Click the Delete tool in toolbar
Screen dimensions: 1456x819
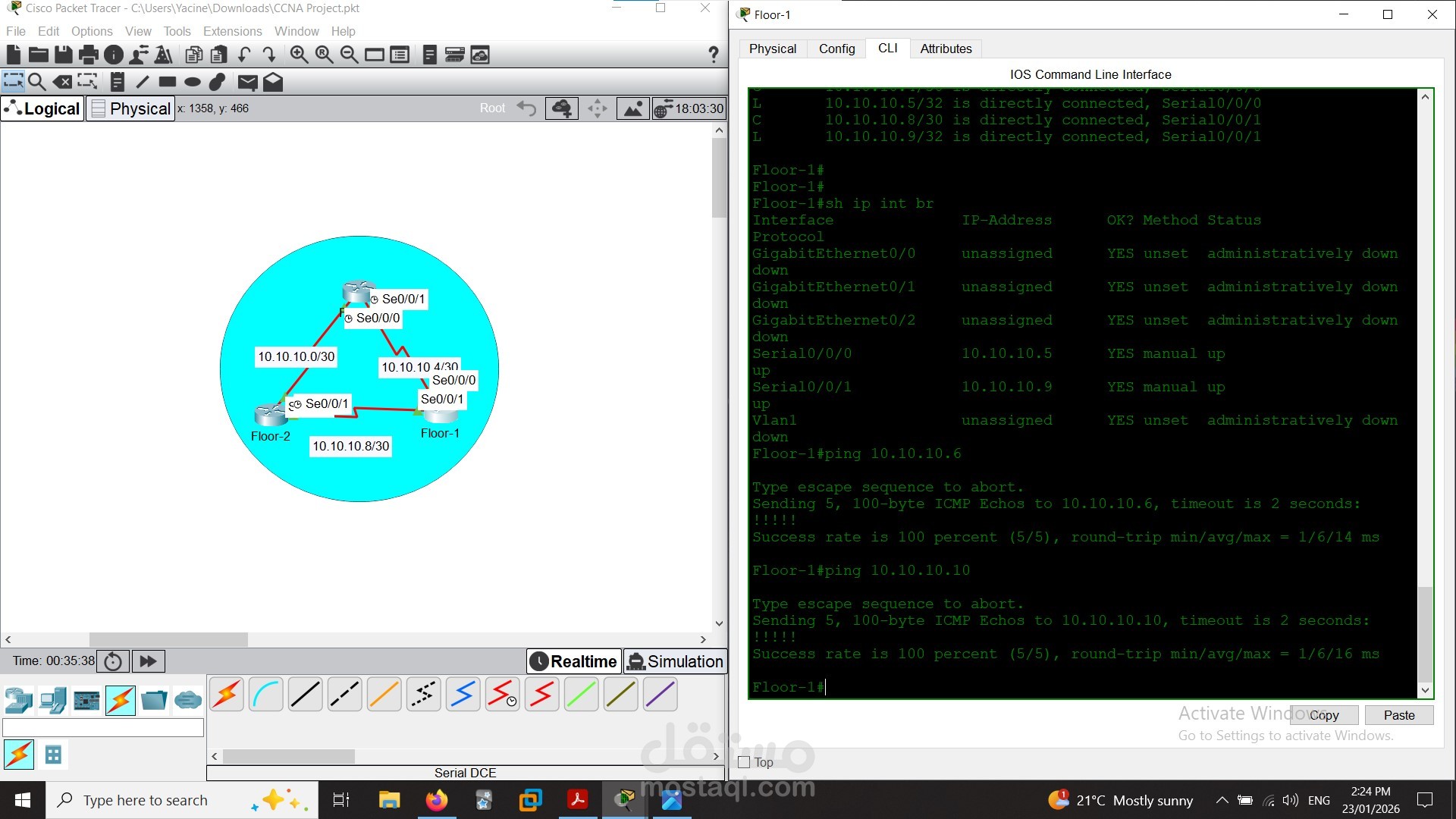point(63,82)
